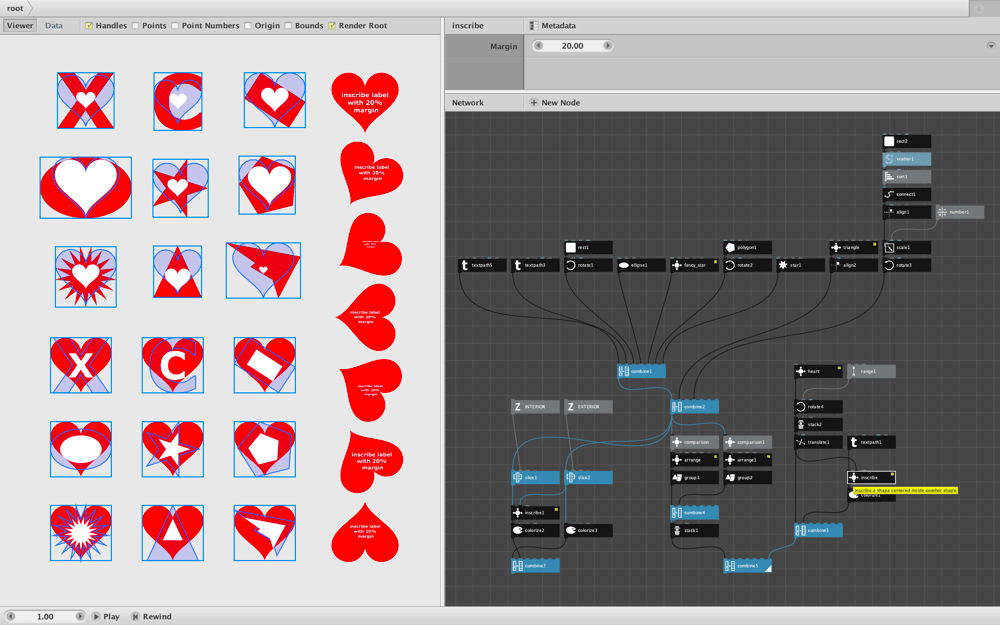
Task: Decrease Margin value with left arrow
Action: [538, 46]
